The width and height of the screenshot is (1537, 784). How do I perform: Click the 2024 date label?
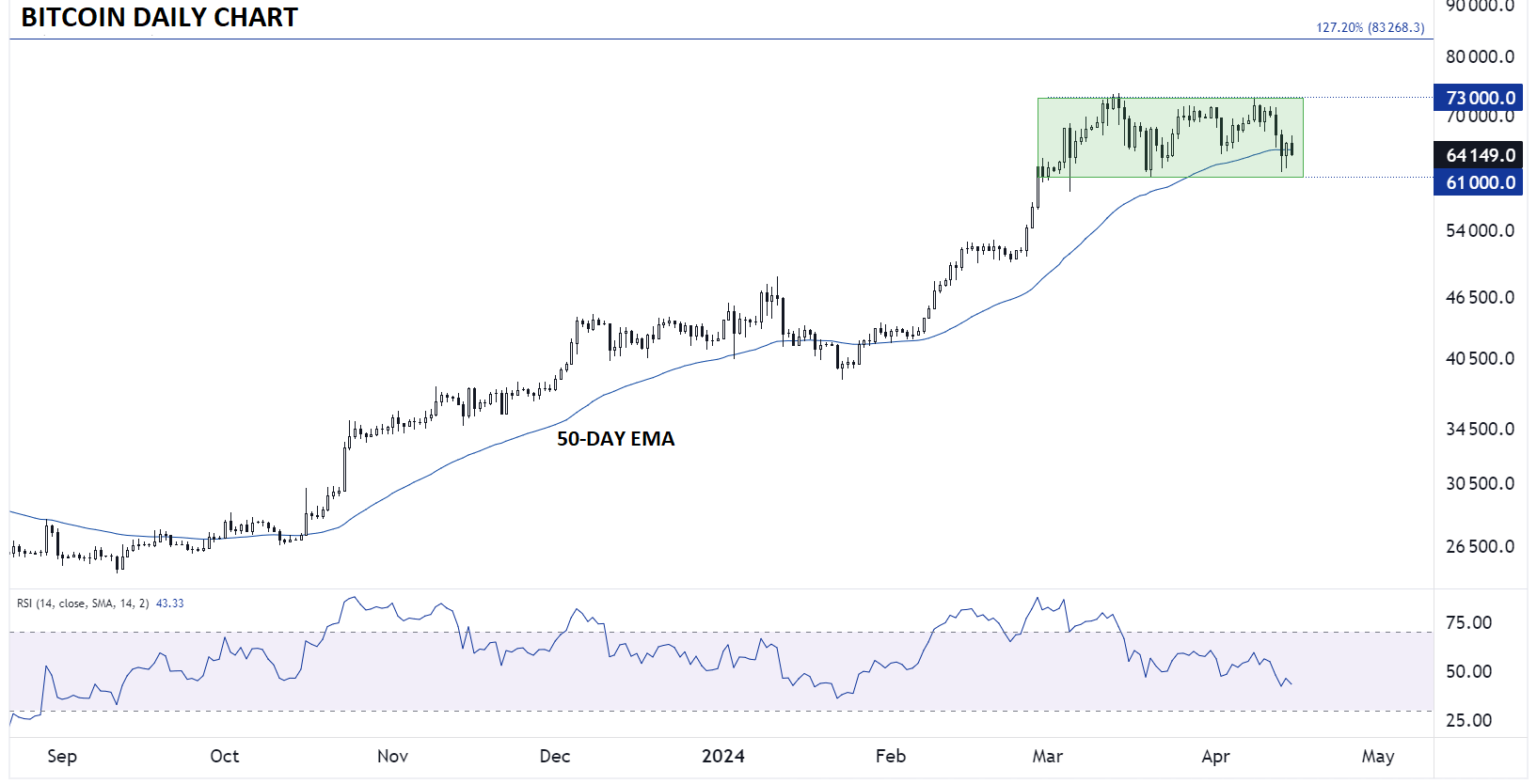[x=723, y=756]
